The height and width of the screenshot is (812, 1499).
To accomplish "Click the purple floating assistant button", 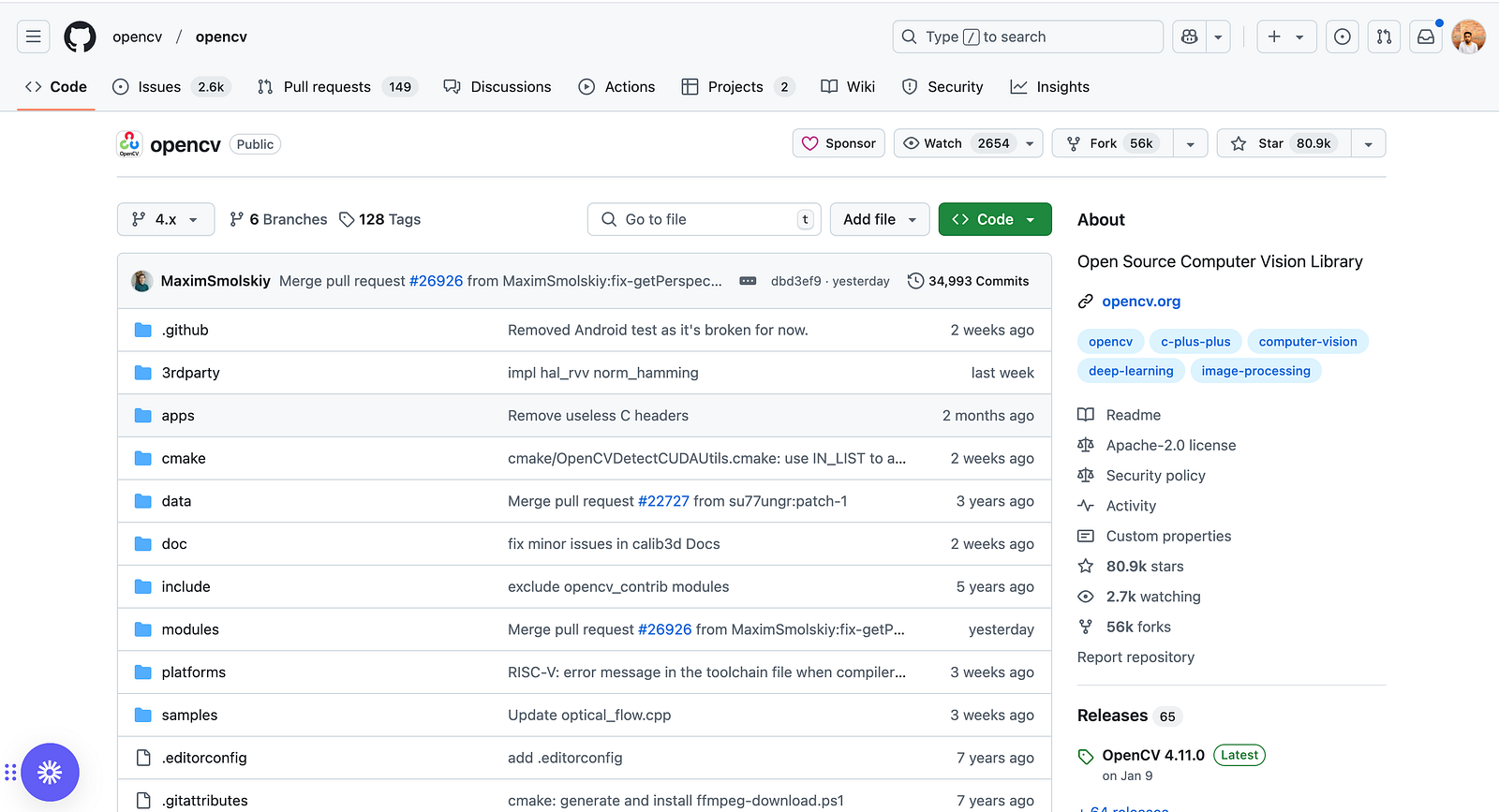I will (51, 772).
